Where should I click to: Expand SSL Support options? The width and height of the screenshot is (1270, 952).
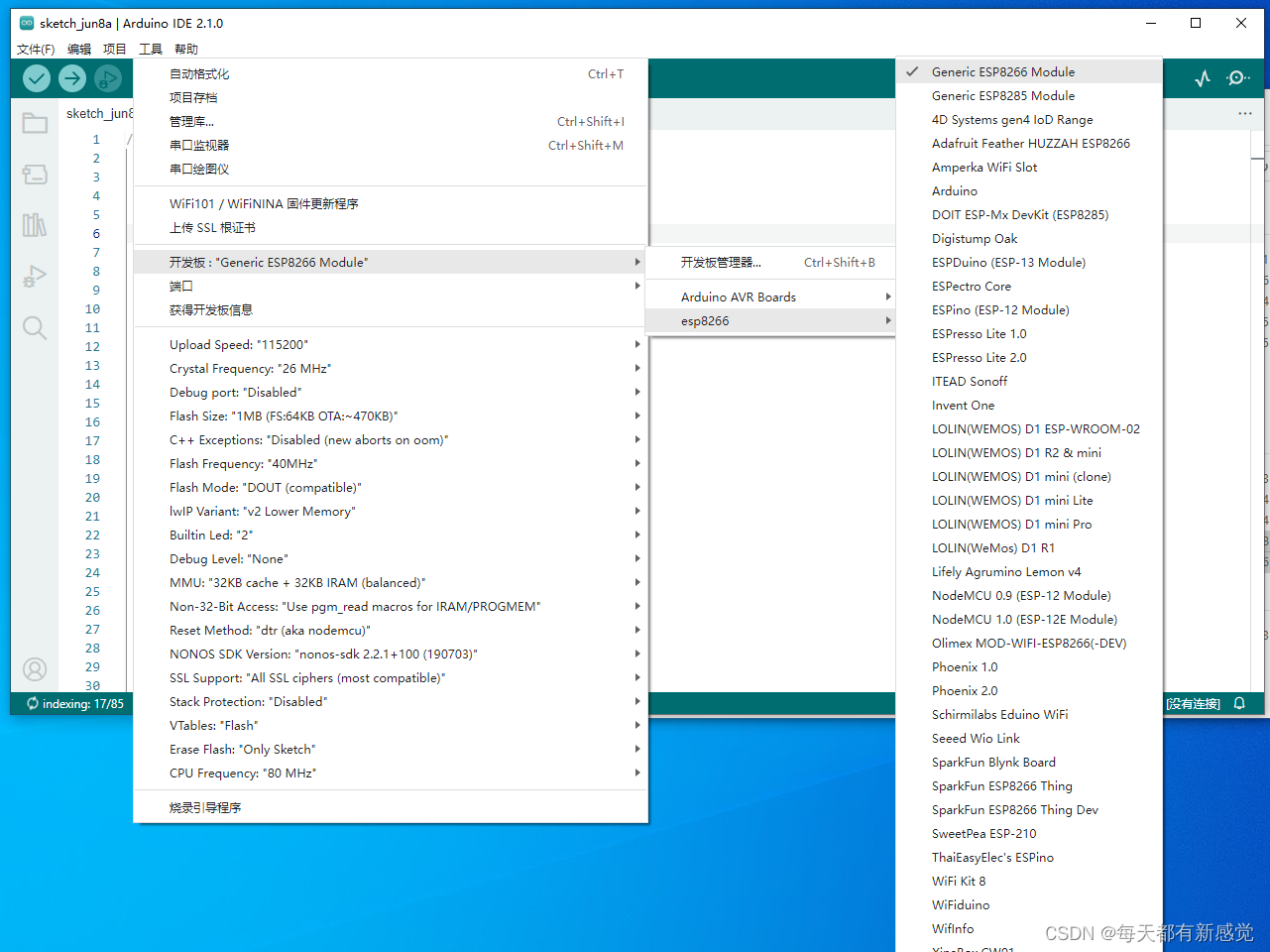pyautogui.click(x=391, y=677)
